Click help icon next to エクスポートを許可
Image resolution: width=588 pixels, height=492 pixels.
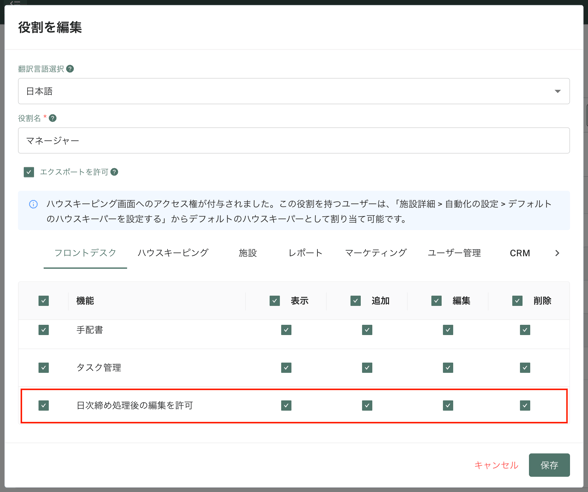pos(114,172)
